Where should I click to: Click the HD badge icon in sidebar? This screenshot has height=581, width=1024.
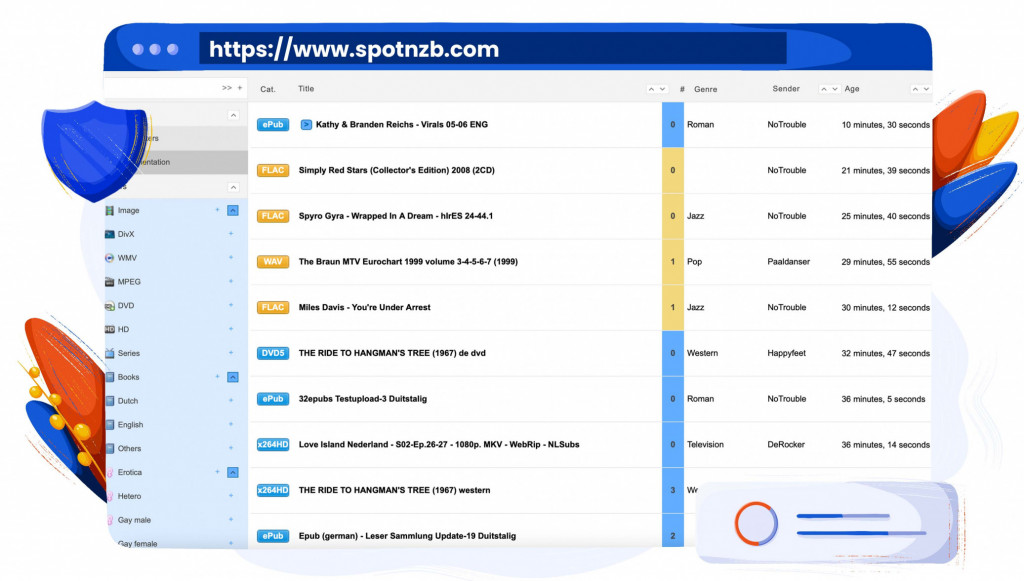pyautogui.click(x=110, y=330)
